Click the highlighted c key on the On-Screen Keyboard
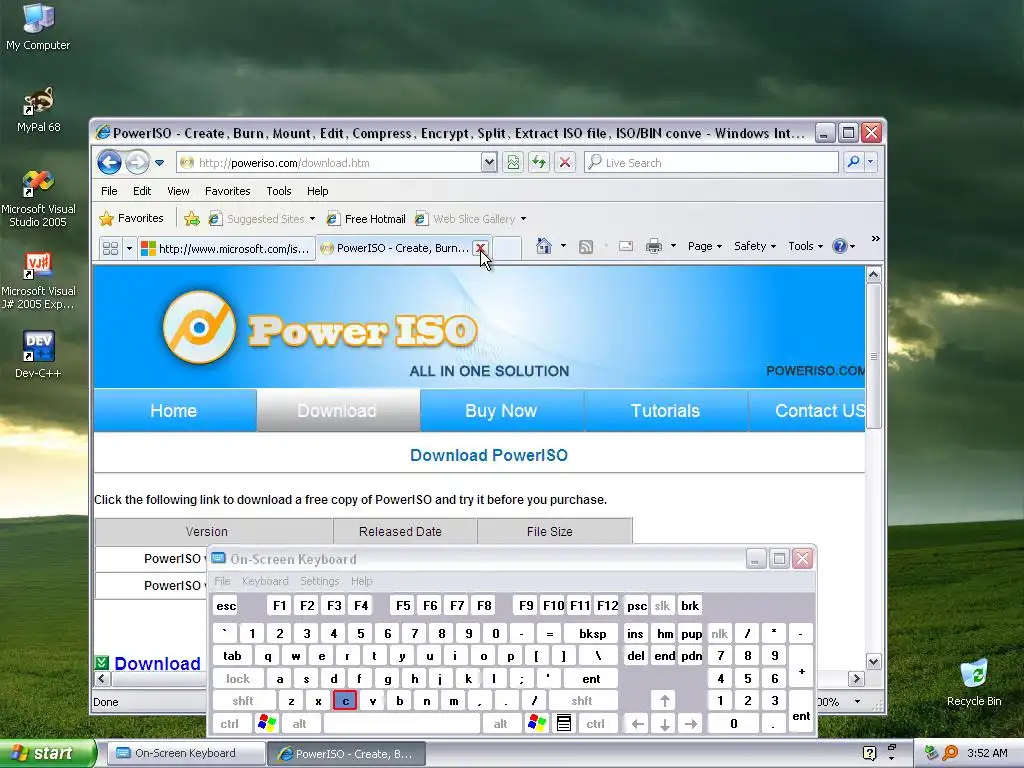The width and height of the screenshot is (1024, 768). (x=345, y=701)
